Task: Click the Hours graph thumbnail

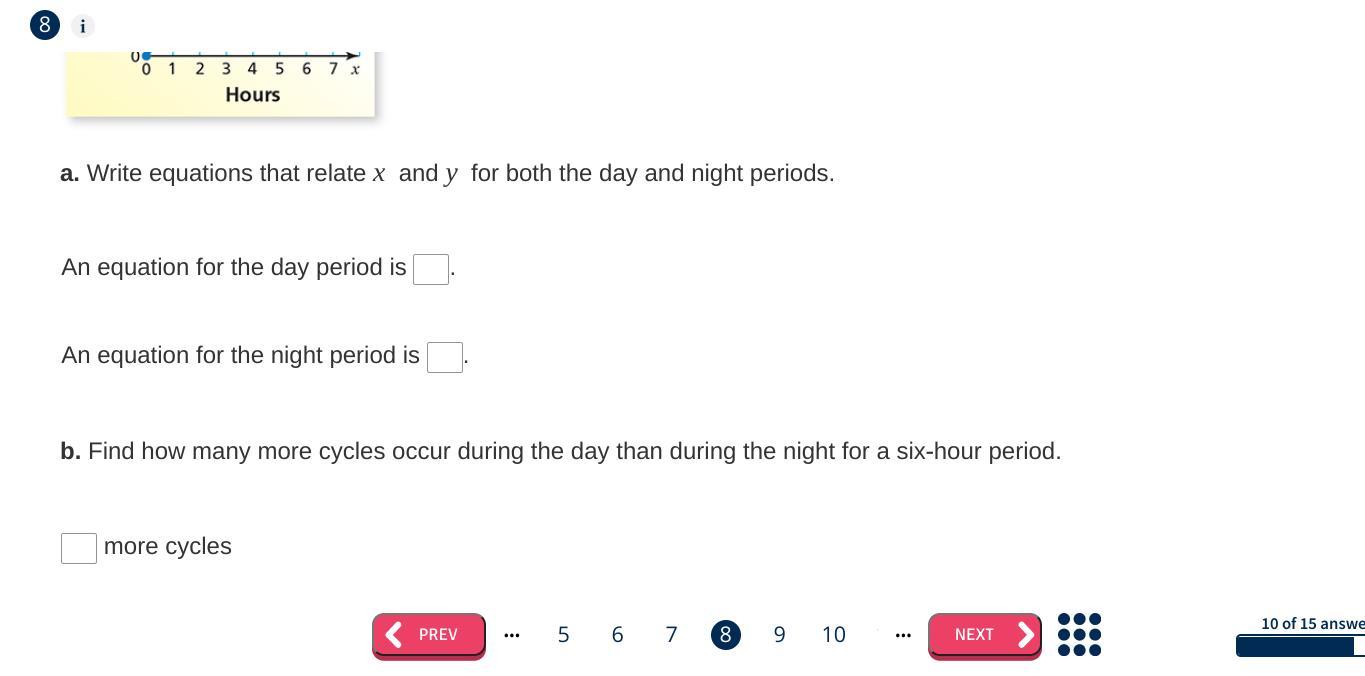Action: (221, 83)
